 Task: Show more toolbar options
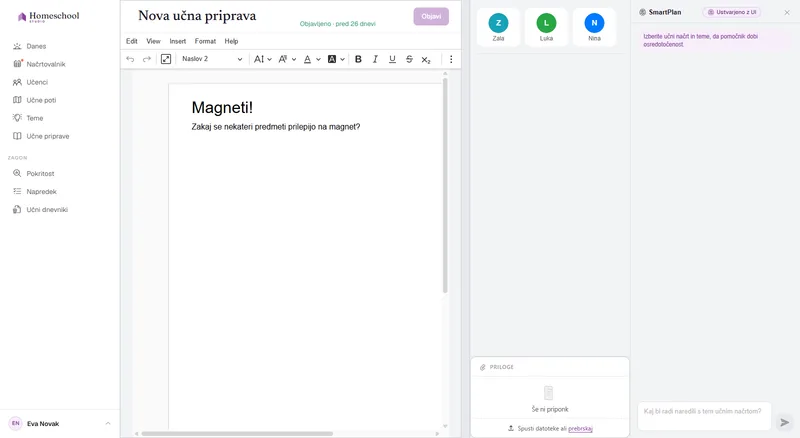coord(451,59)
